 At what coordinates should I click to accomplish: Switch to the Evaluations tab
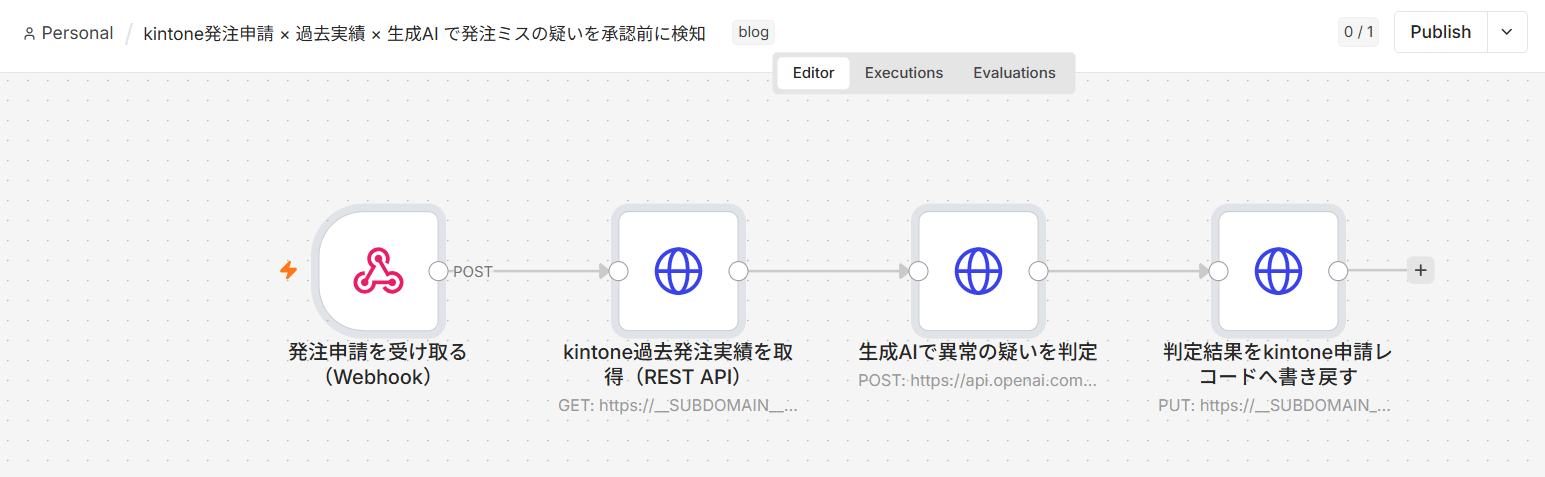(1014, 73)
